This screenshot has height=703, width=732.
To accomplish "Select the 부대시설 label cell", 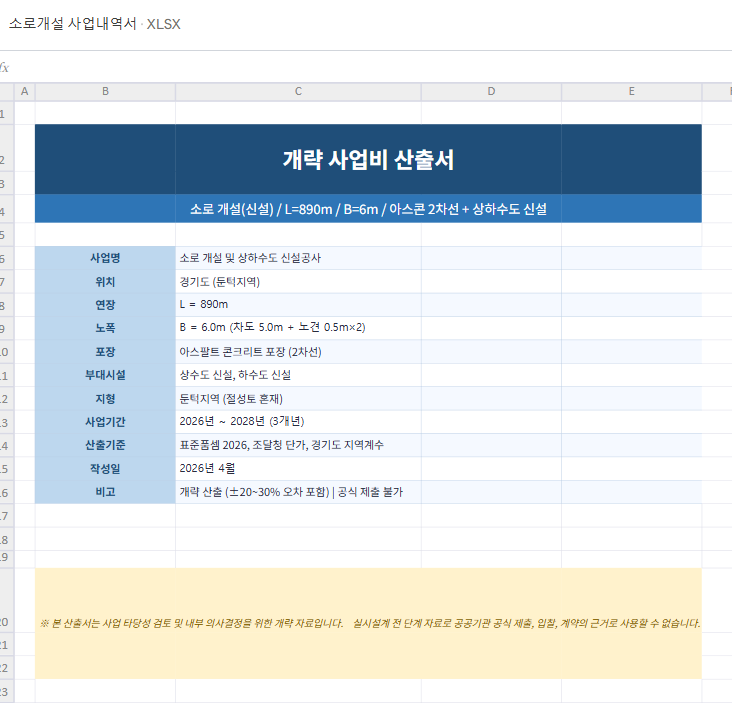I will tap(105, 375).
